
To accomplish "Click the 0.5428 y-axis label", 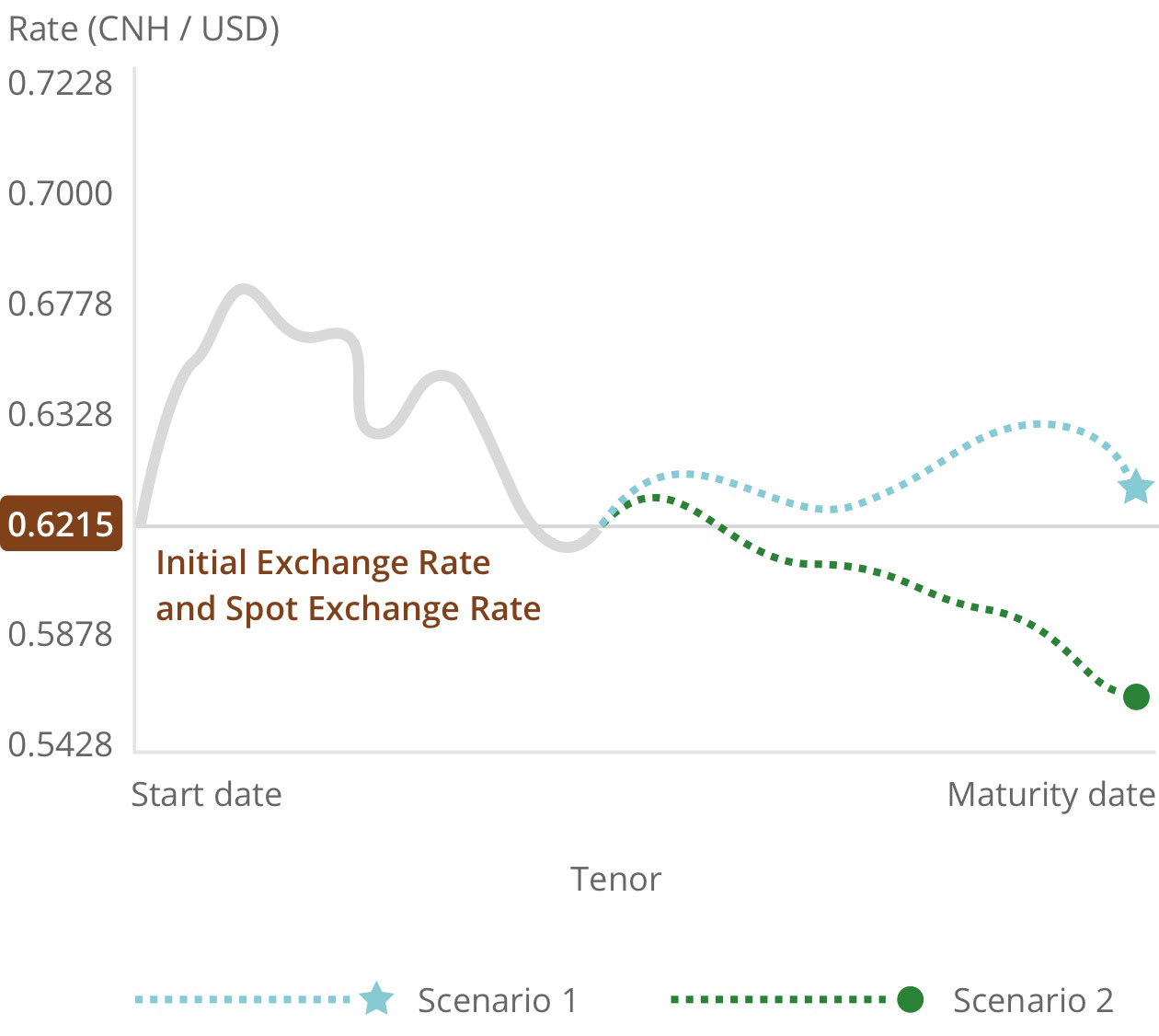I will point(60,743).
